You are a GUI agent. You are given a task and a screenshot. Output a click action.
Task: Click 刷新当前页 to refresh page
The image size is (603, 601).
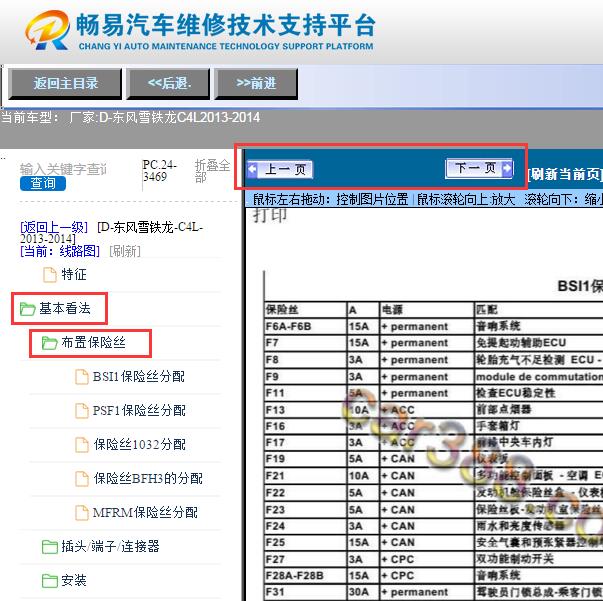tap(565, 174)
